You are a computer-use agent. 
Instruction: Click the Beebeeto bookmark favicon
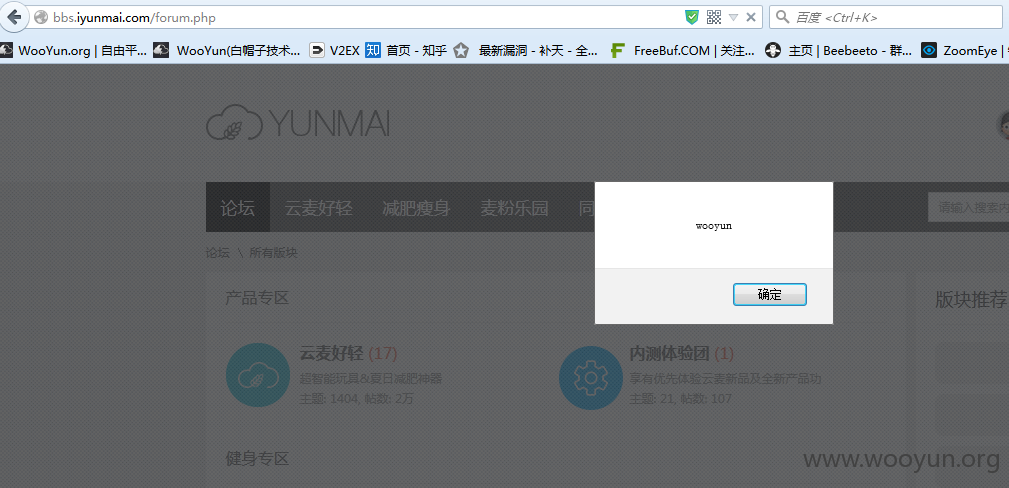pyautogui.click(x=773, y=50)
